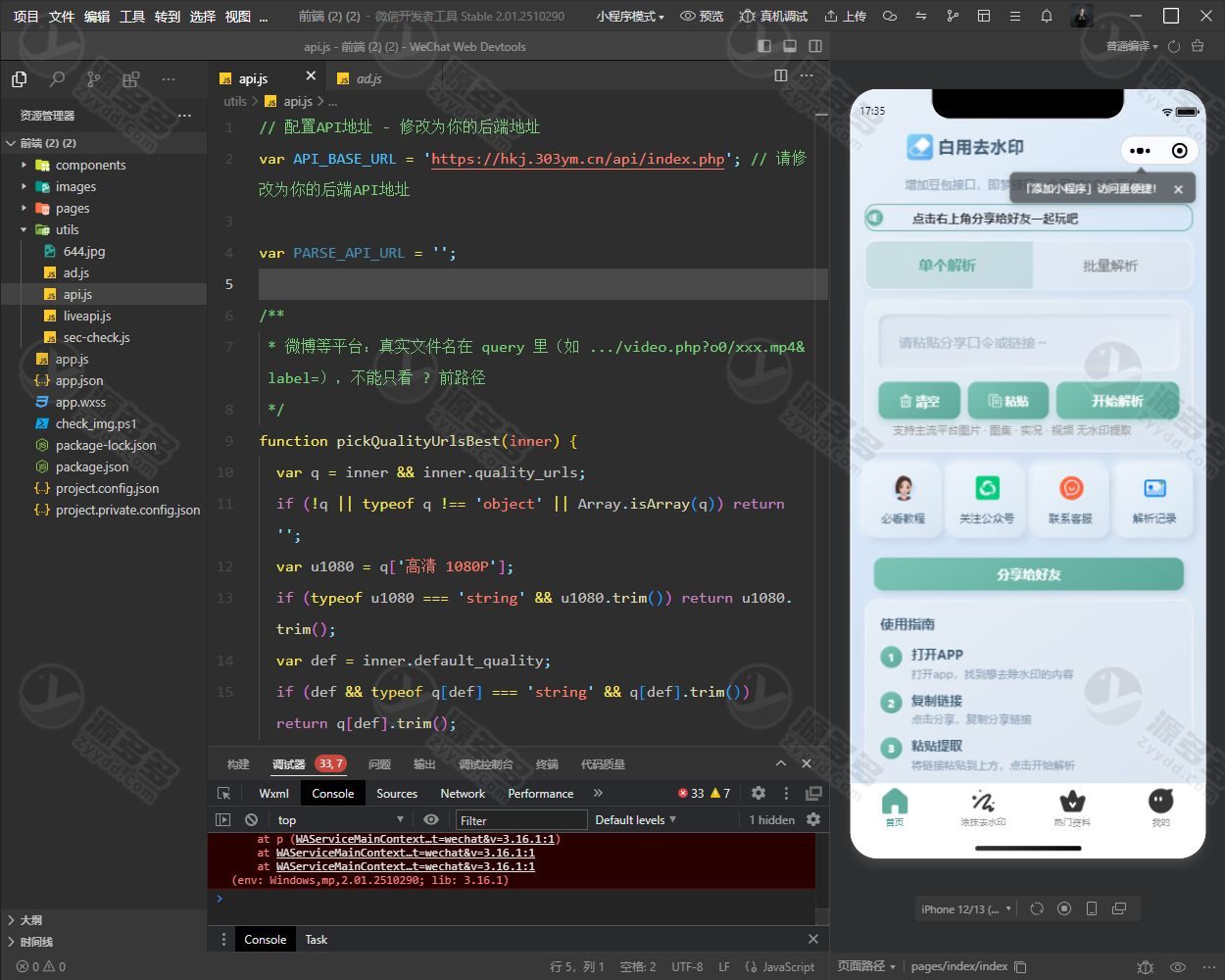
Task: Switch to the Sources tab in debugger
Action: (x=397, y=794)
